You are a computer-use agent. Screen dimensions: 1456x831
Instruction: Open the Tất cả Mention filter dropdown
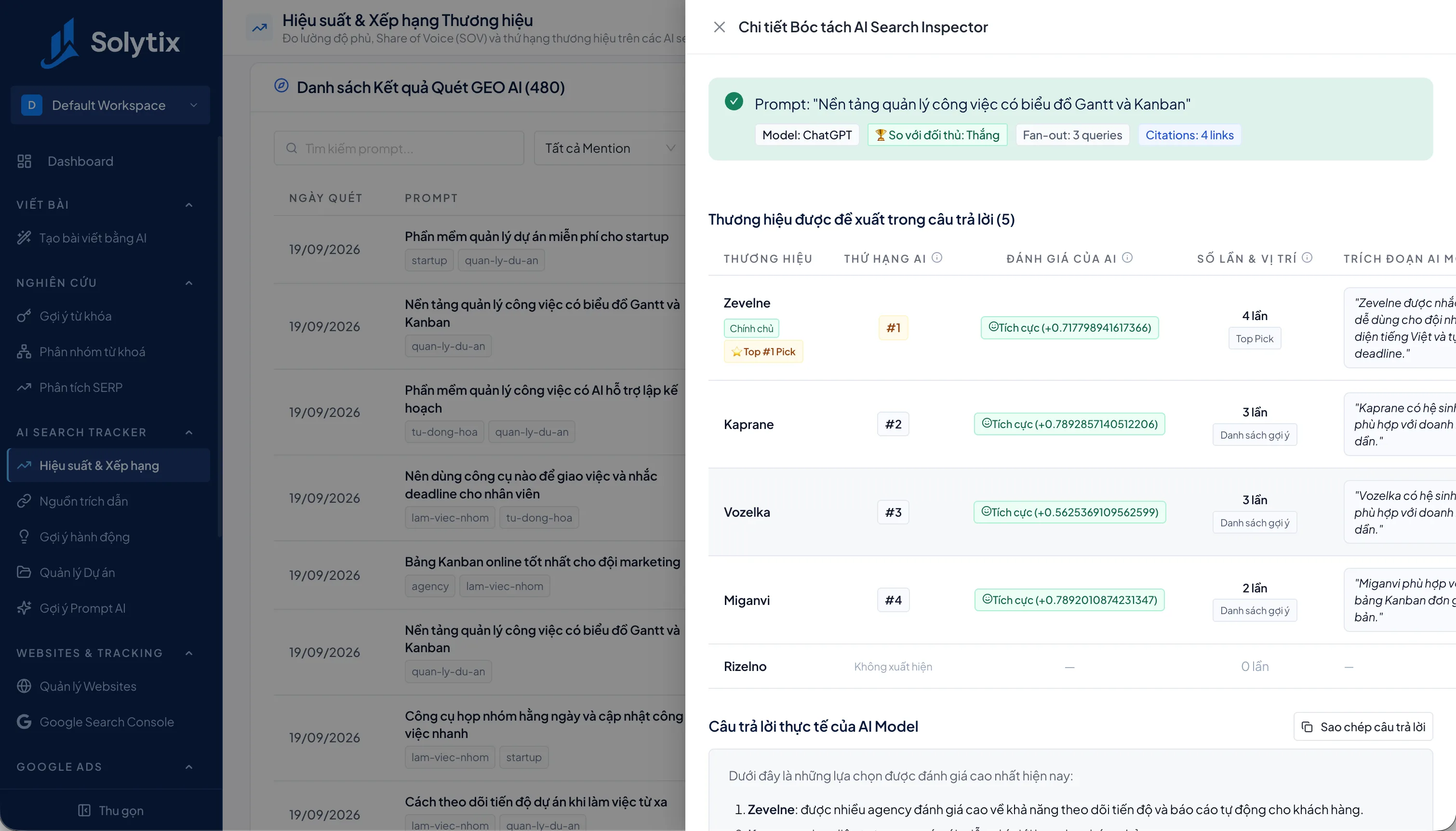[610, 148]
